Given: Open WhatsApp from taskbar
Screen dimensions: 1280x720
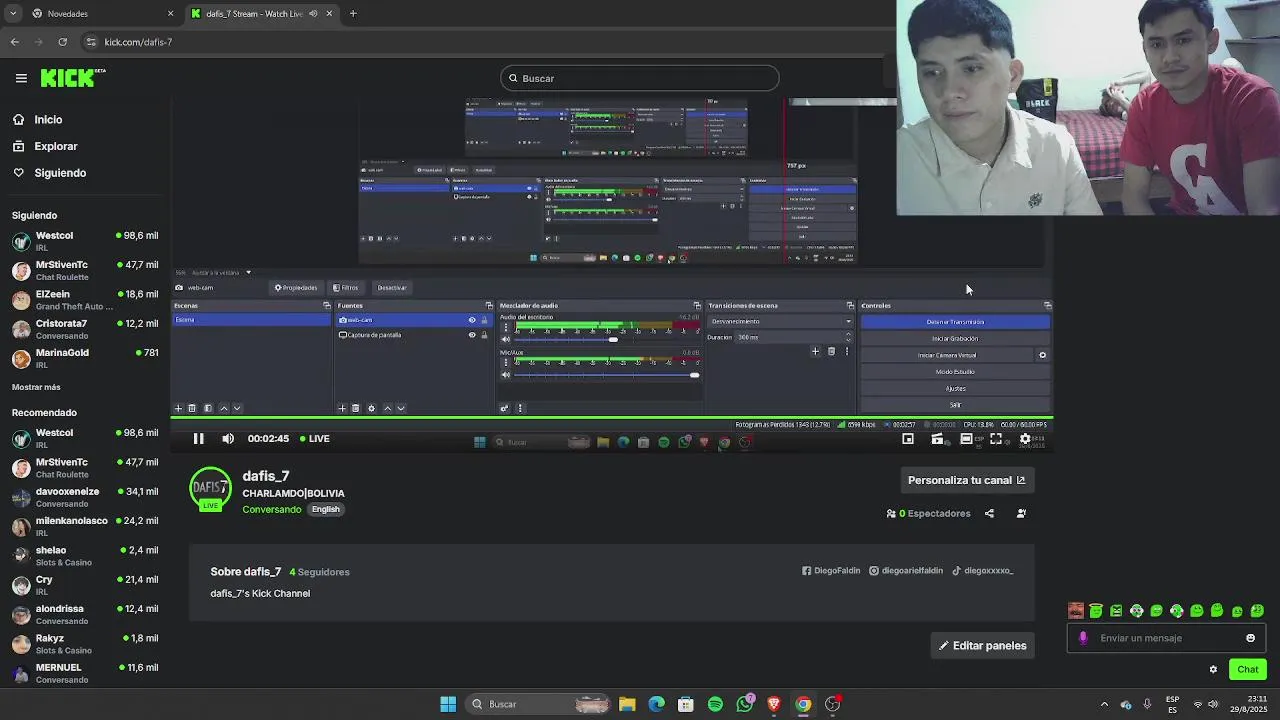Looking at the screenshot, I should click(x=745, y=704).
